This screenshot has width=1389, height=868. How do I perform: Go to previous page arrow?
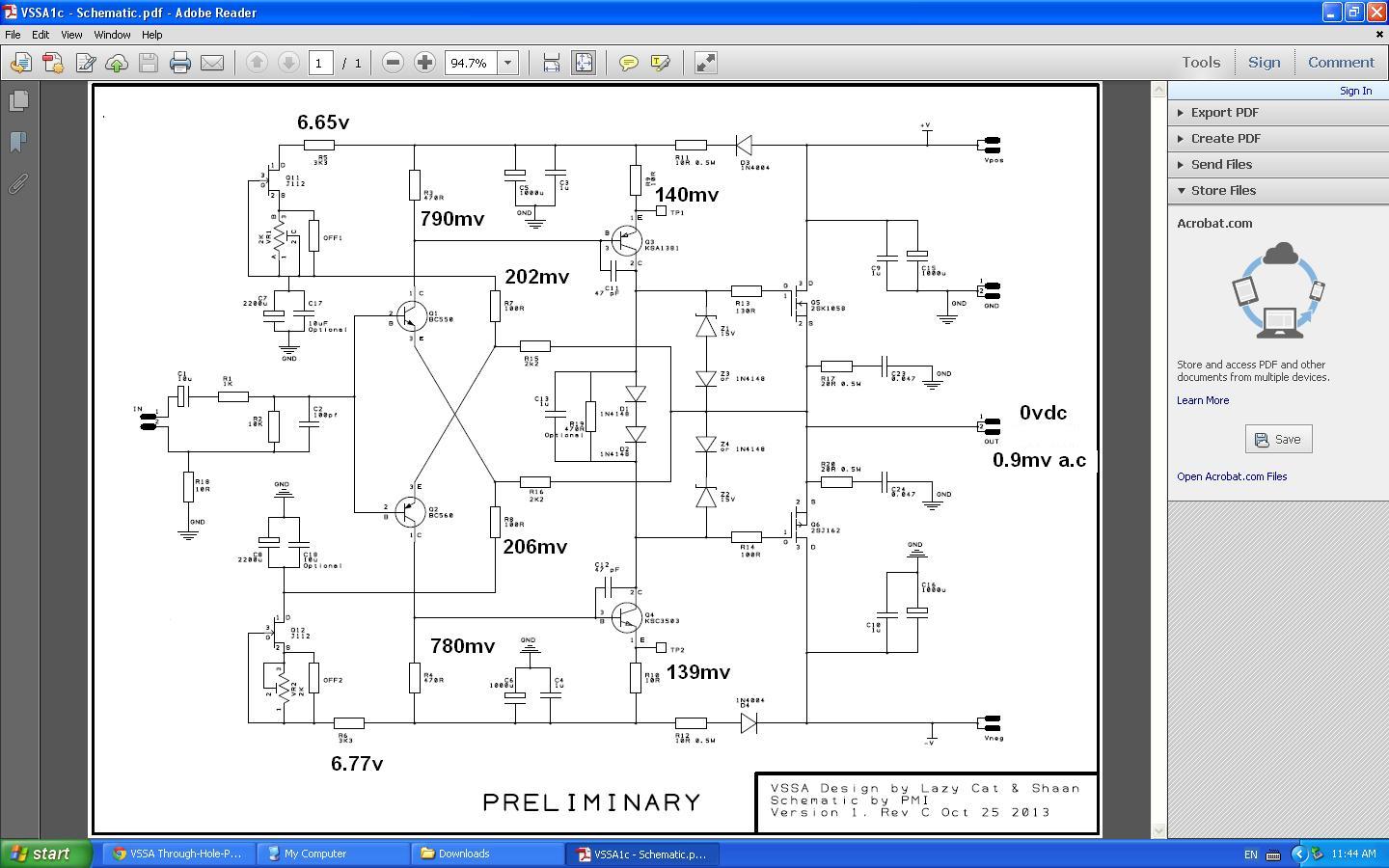coord(257,63)
